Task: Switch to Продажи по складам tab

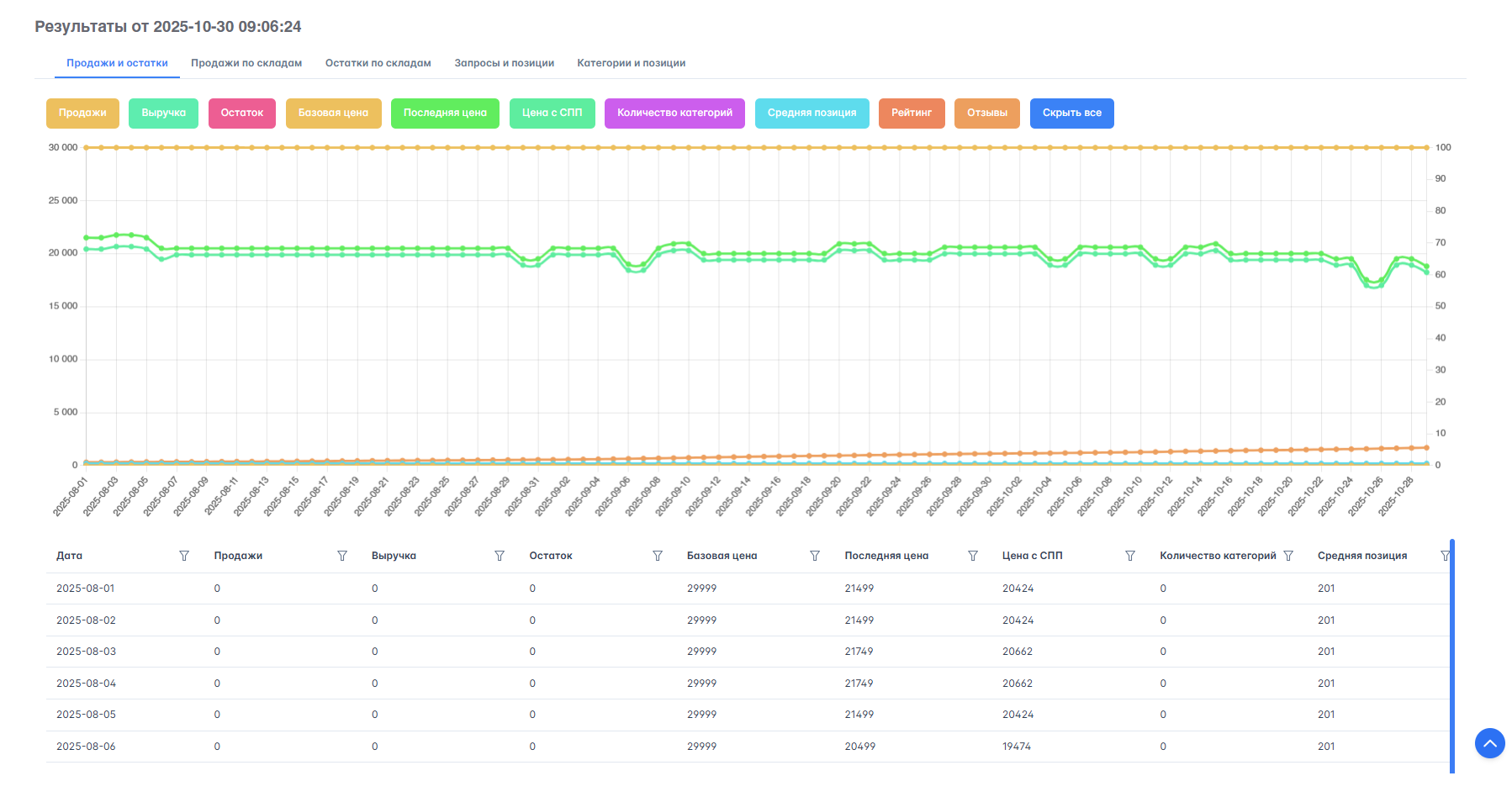Action: (246, 63)
